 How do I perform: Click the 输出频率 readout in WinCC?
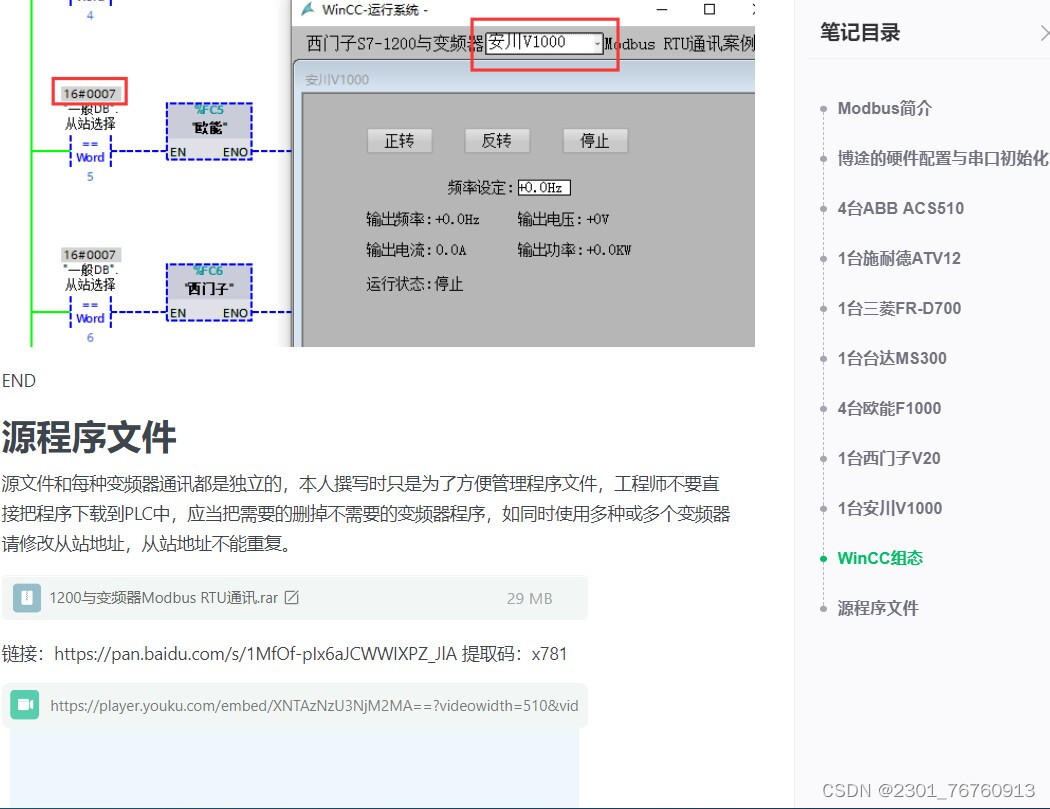(423, 219)
